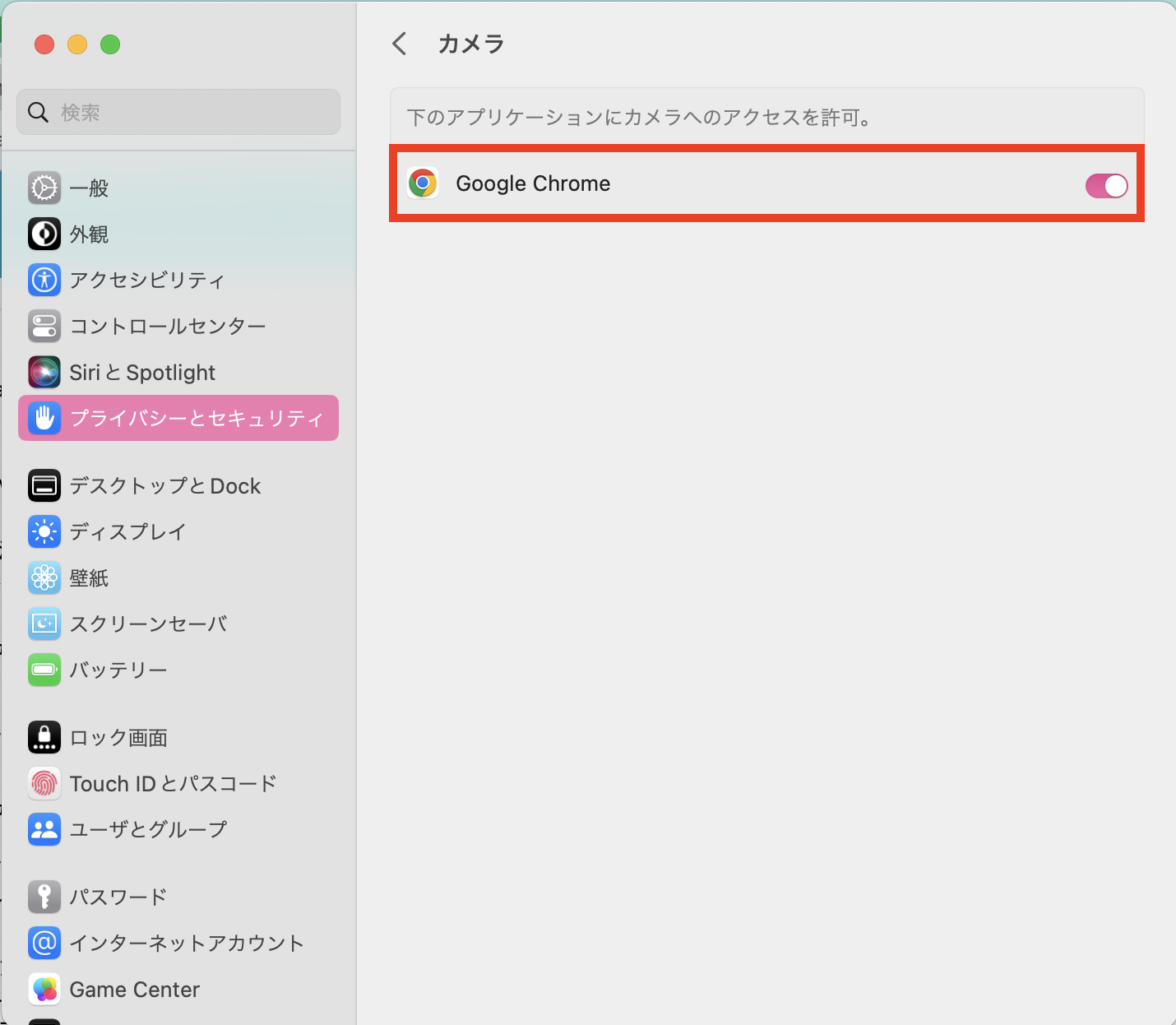Click the Google Chrome app icon
The image size is (1176, 1025).
click(423, 183)
